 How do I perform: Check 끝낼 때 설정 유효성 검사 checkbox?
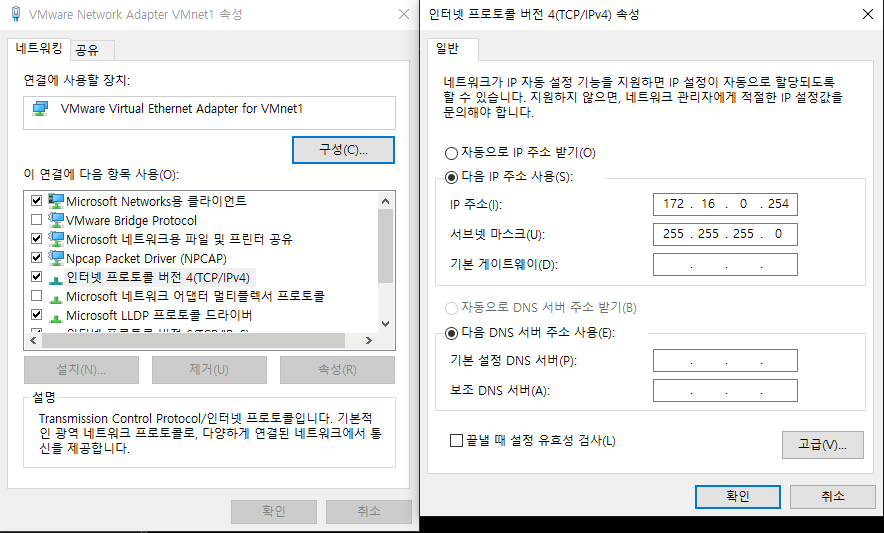457,441
